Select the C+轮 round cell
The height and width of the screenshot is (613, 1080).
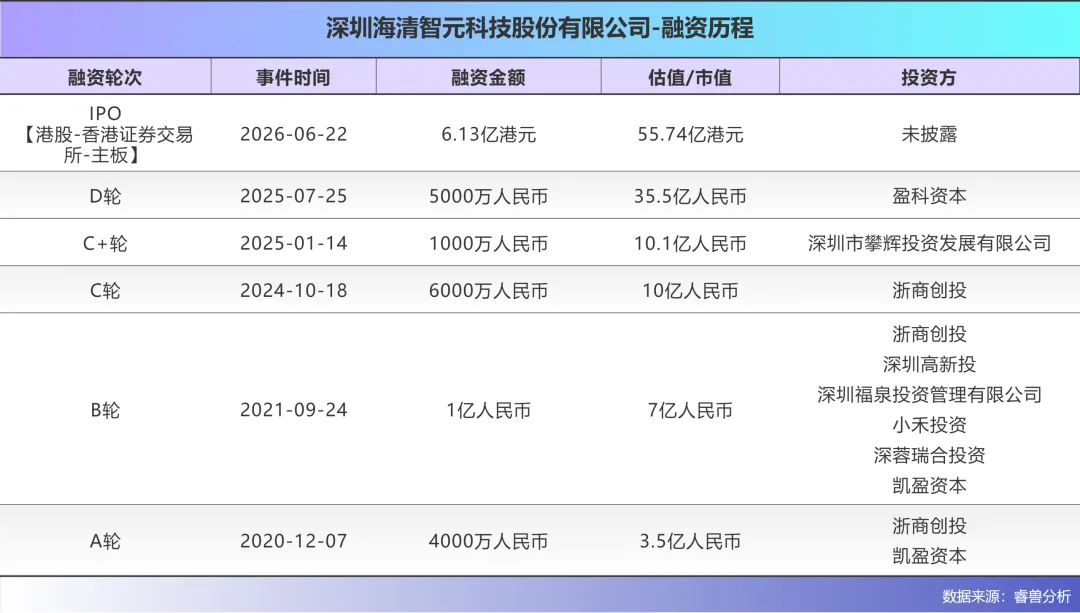click(105, 243)
